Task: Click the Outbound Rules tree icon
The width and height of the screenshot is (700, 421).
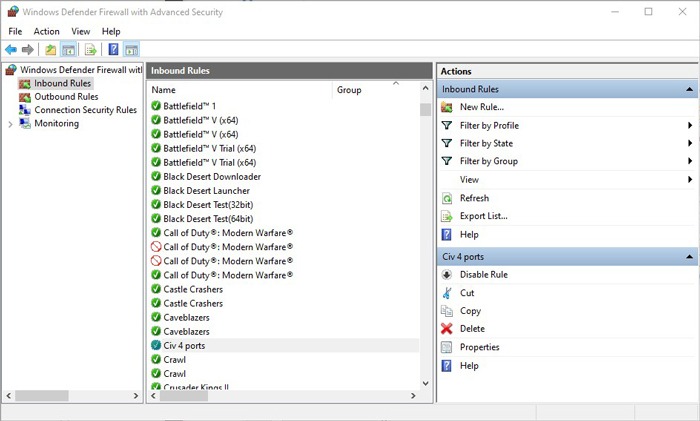Action: [x=25, y=97]
